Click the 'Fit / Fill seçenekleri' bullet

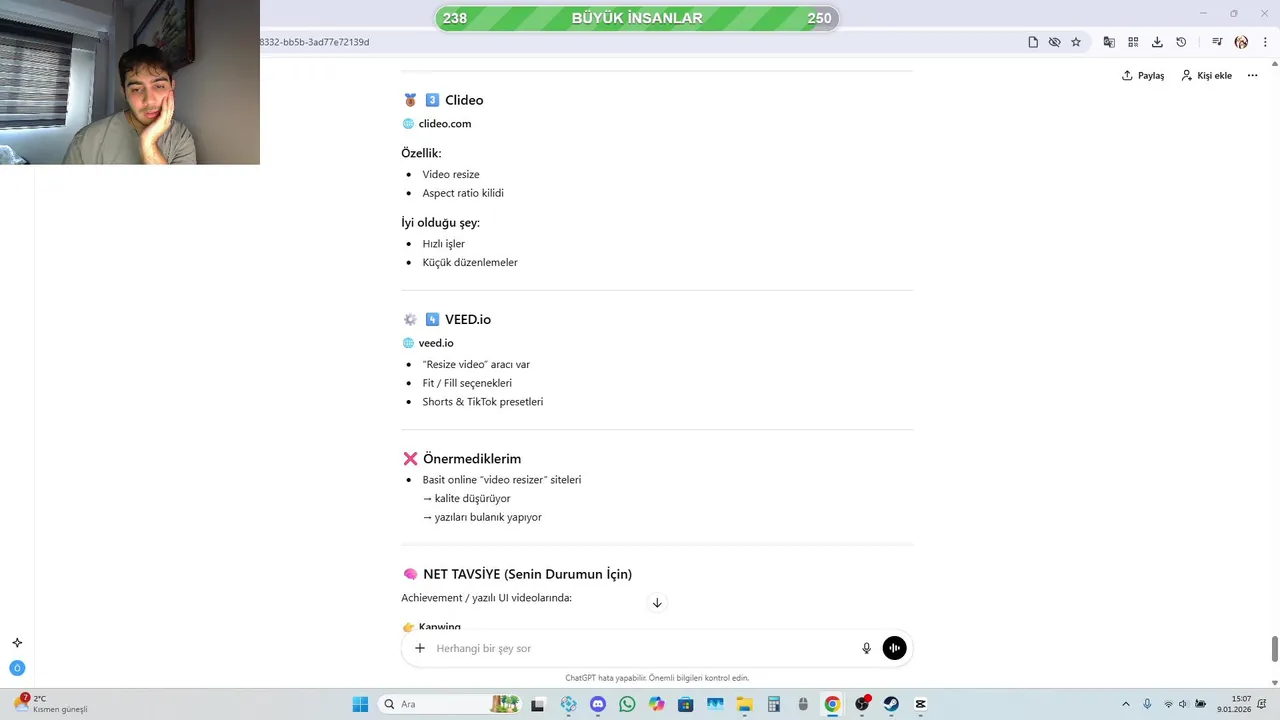[467, 383]
